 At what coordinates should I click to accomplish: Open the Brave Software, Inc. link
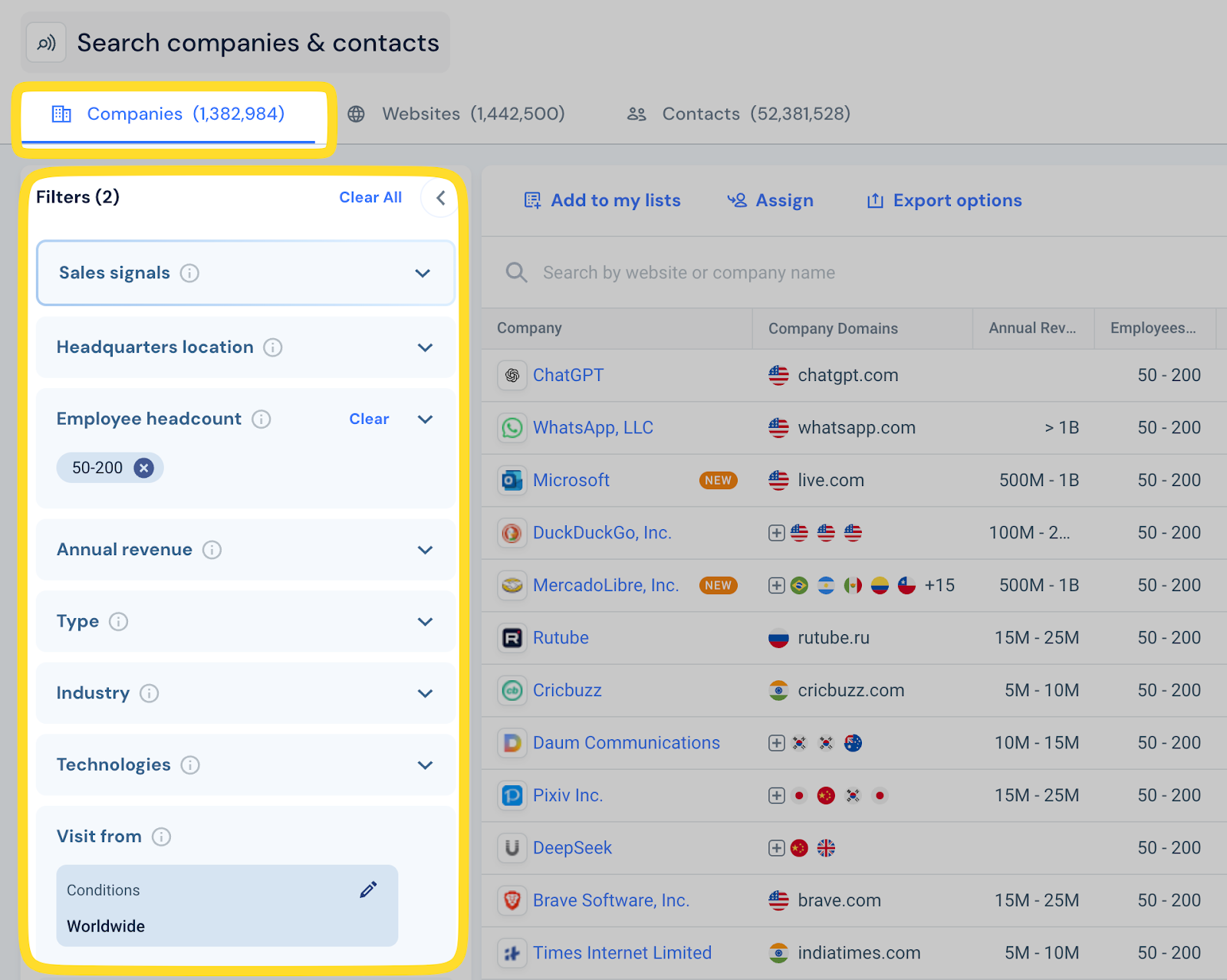611,900
